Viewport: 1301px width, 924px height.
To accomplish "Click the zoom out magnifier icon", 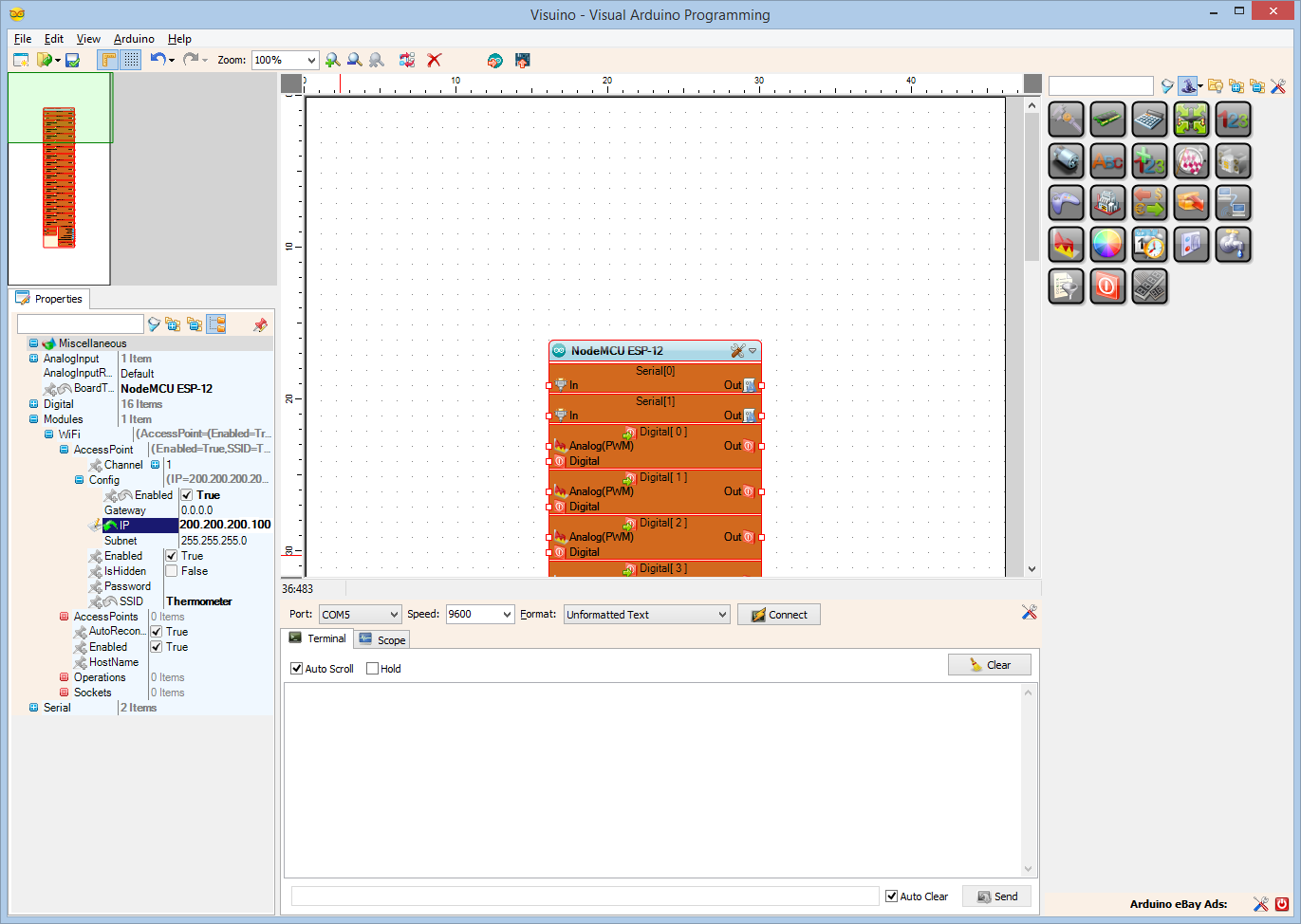I will coord(354,60).
